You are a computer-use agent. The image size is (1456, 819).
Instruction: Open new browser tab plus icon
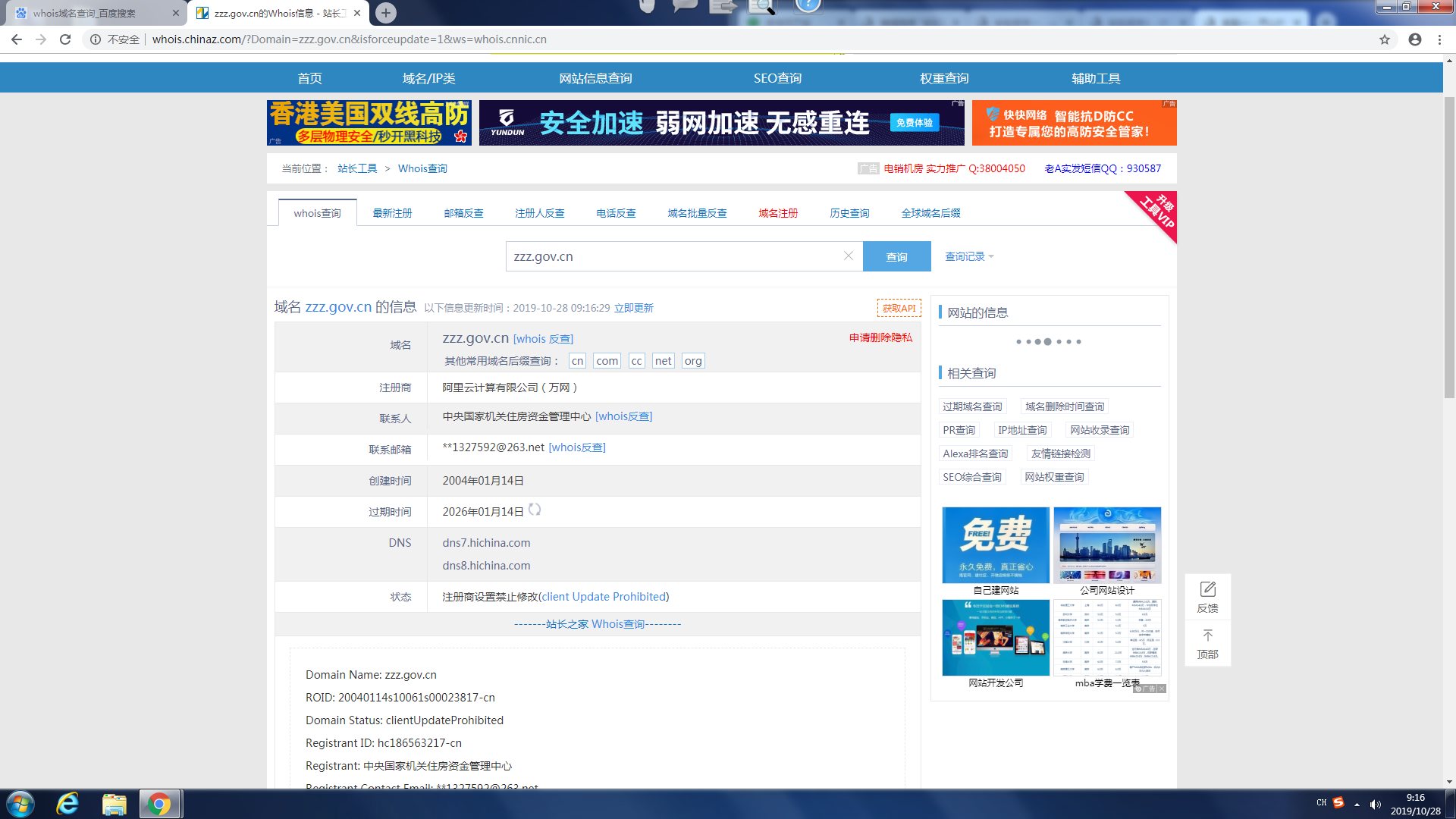tap(386, 13)
